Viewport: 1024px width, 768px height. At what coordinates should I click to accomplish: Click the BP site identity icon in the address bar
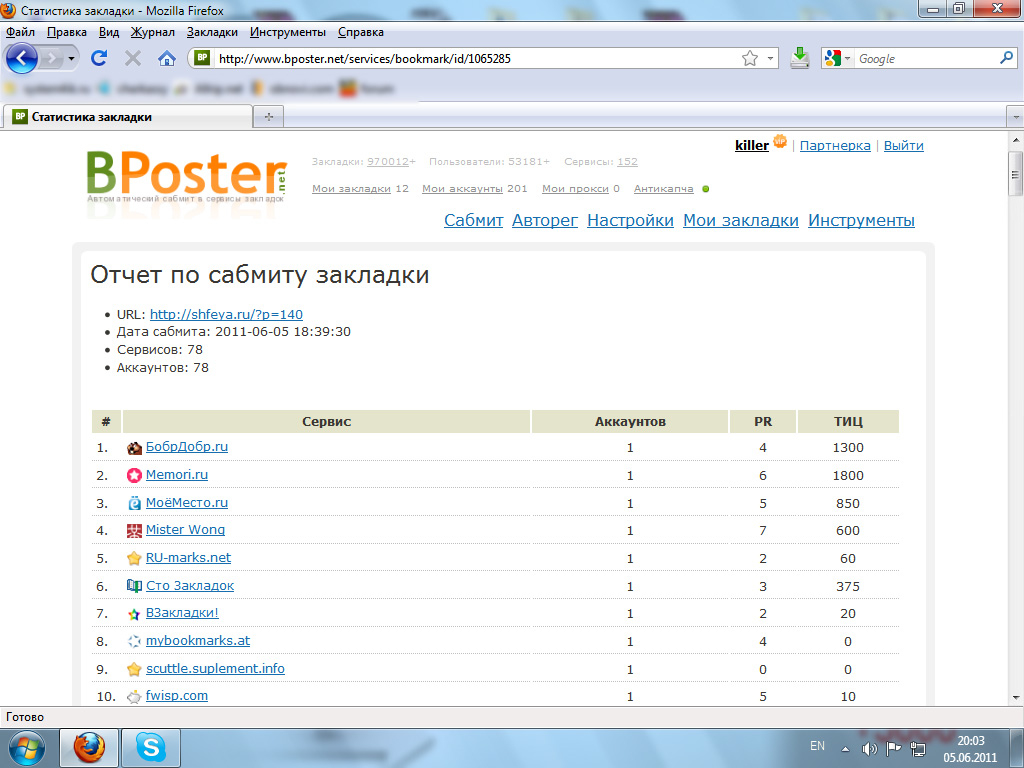pos(202,57)
